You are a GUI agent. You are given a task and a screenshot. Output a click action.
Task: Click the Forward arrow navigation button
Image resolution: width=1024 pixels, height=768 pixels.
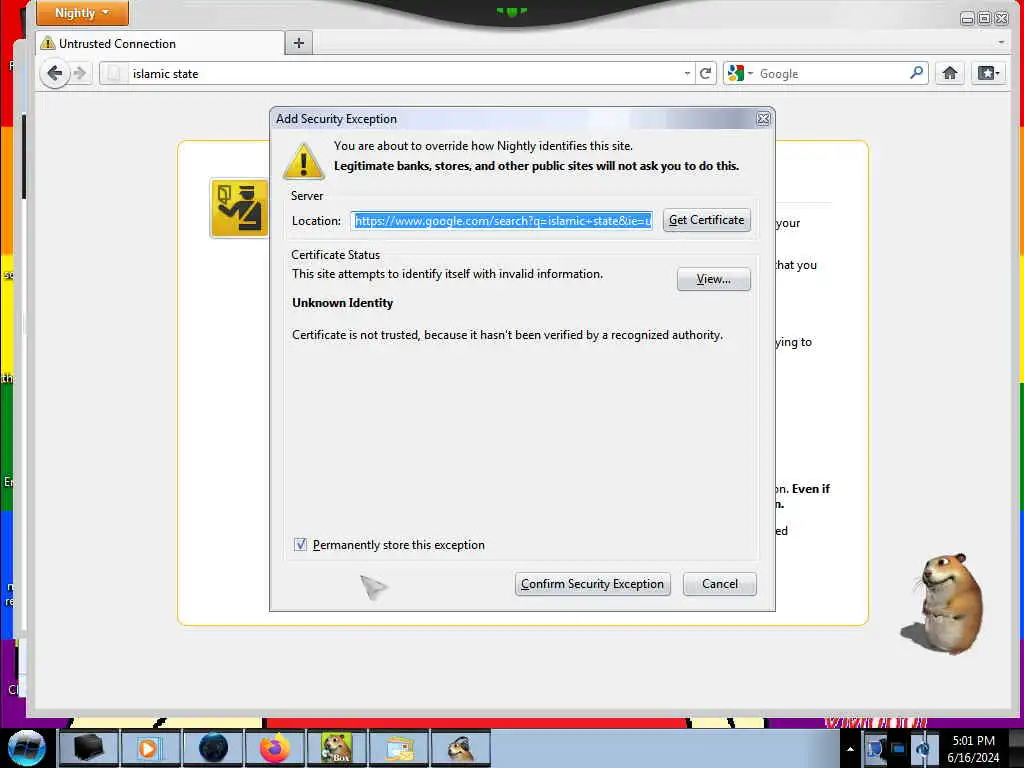click(80, 73)
